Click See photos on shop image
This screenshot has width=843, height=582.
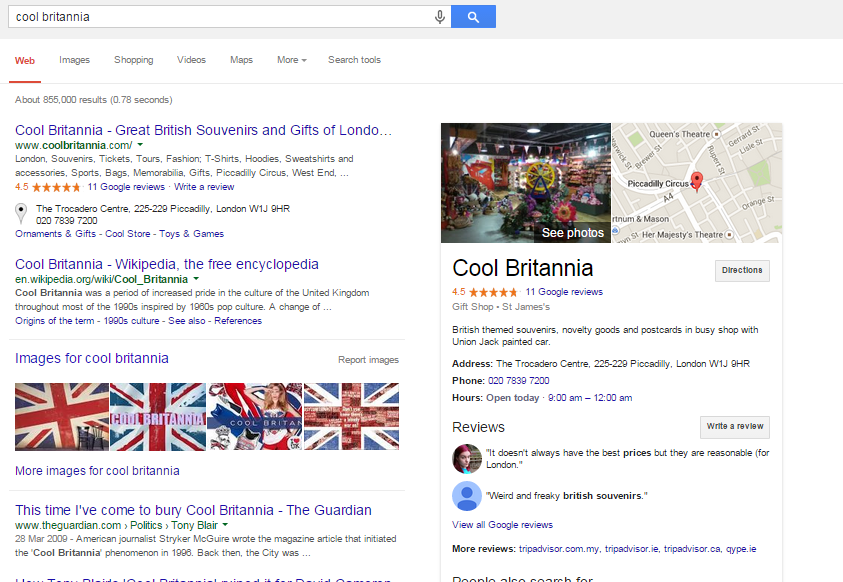[x=573, y=233]
